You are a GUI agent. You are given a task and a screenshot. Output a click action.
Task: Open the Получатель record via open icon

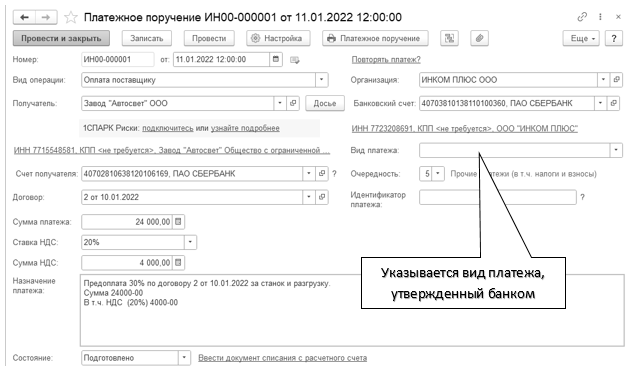point(293,103)
